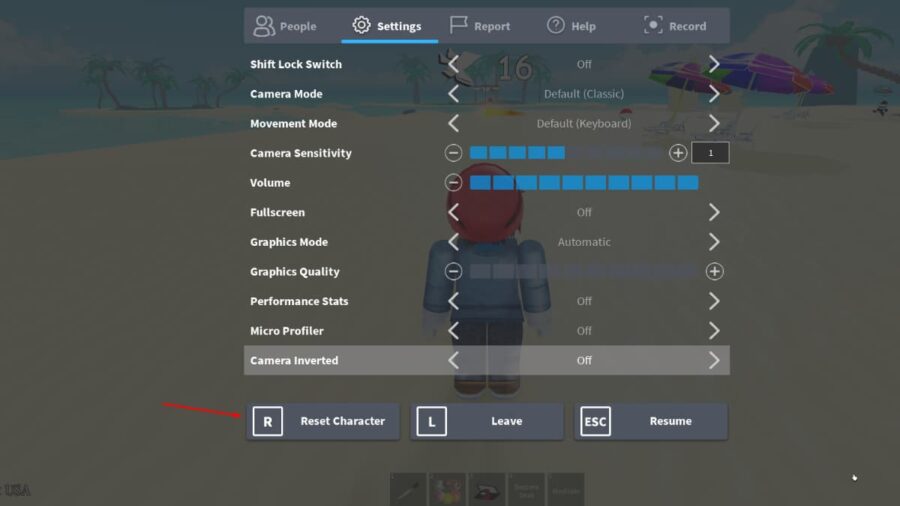Go to the Record tab
Viewport: 900px width, 506px height.
[681, 26]
